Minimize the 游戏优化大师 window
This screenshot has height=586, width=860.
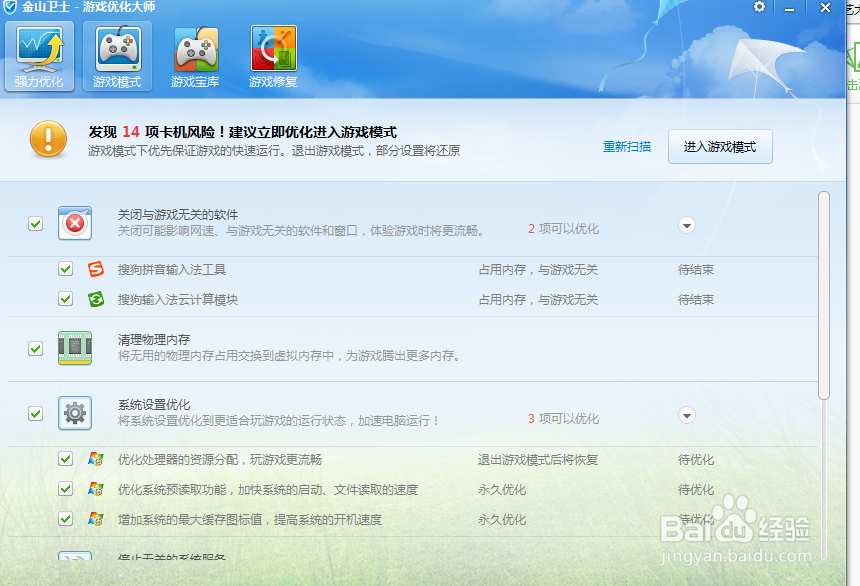789,8
